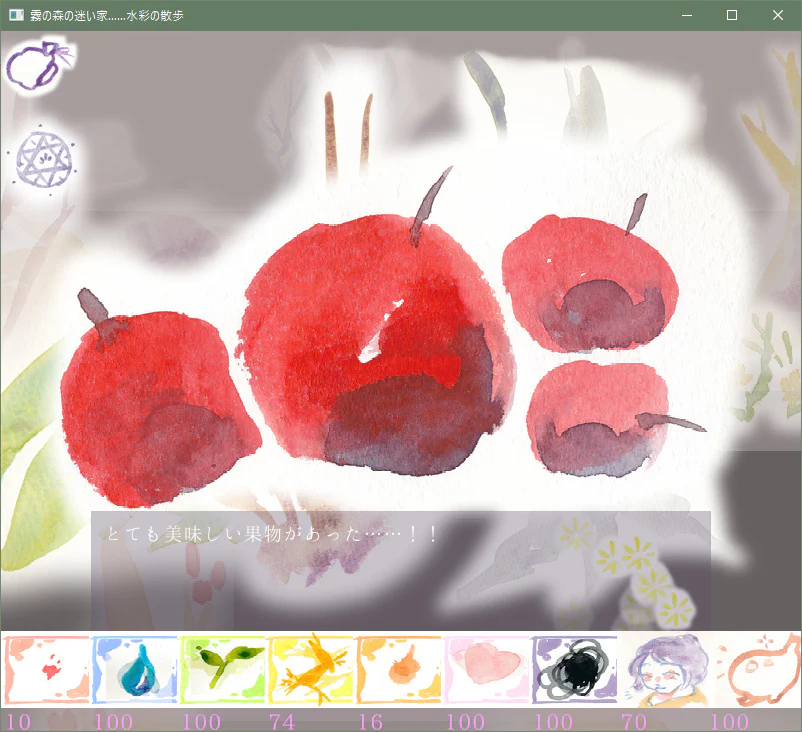
Task: Select the blue water drop icon
Action: coord(134,667)
